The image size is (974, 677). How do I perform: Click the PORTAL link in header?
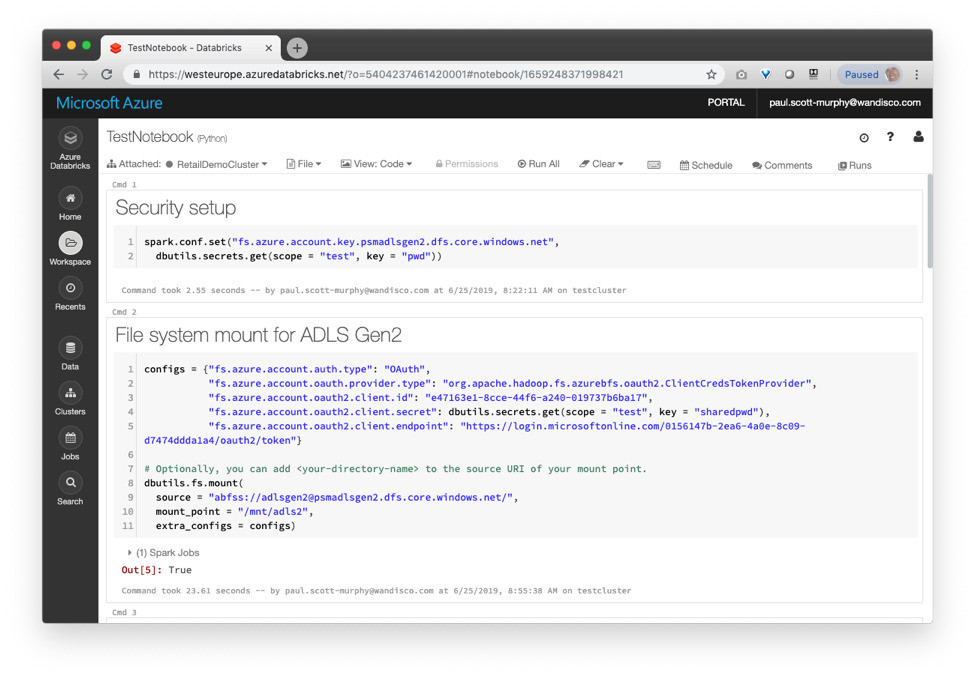726,103
